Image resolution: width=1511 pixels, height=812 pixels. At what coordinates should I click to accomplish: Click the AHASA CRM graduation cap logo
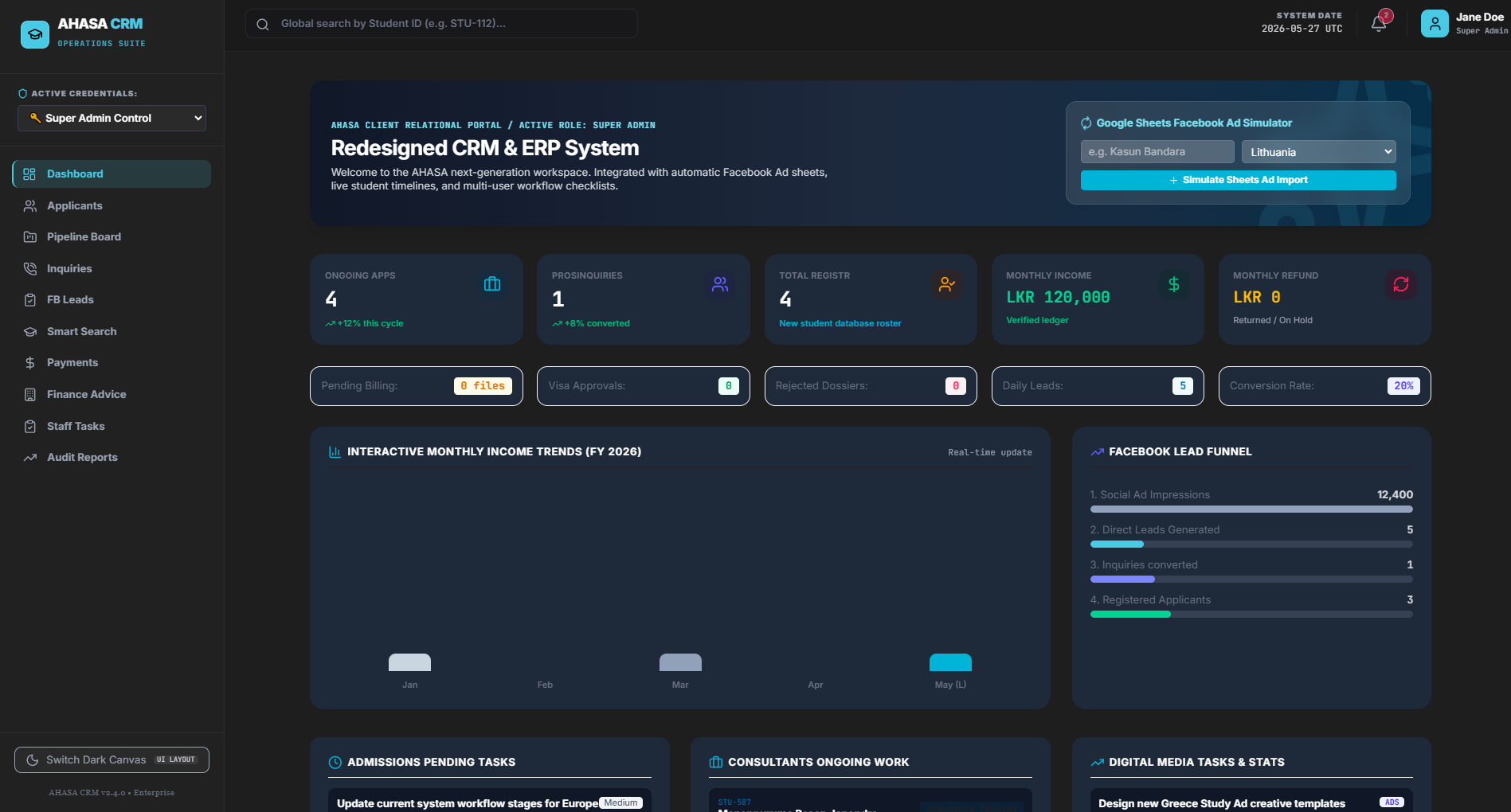(x=34, y=34)
